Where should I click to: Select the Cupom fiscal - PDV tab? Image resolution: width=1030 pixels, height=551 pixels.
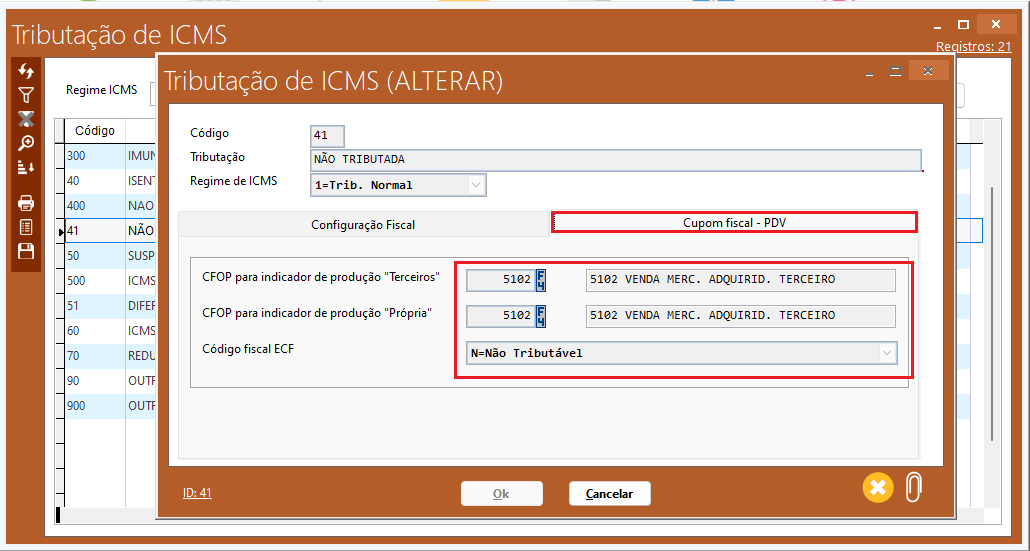pos(734,223)
